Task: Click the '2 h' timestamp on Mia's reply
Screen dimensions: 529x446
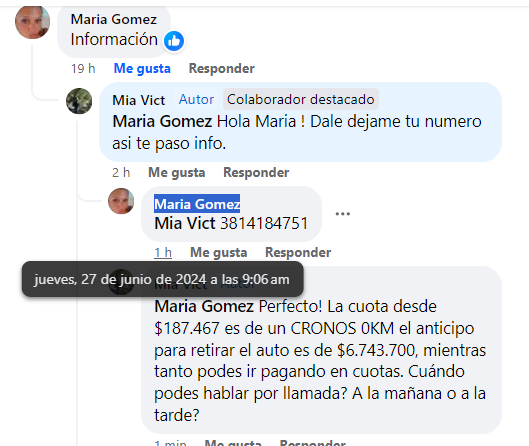Action: pyautogui.click(x=121, y=172)
